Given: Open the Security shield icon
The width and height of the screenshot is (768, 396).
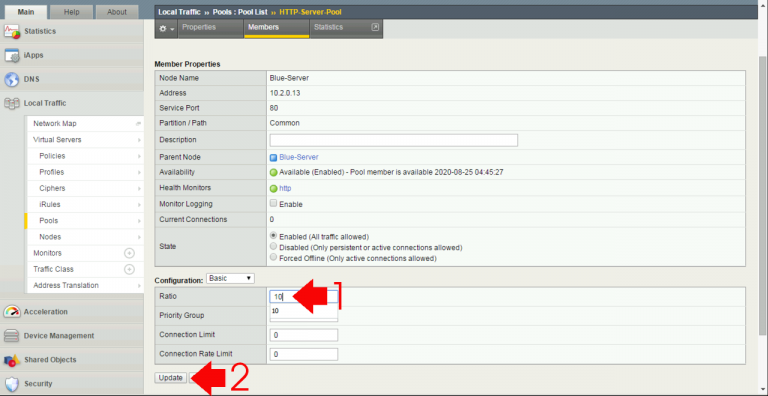Looking at the screenshot, I should click(x=12, y=384).
